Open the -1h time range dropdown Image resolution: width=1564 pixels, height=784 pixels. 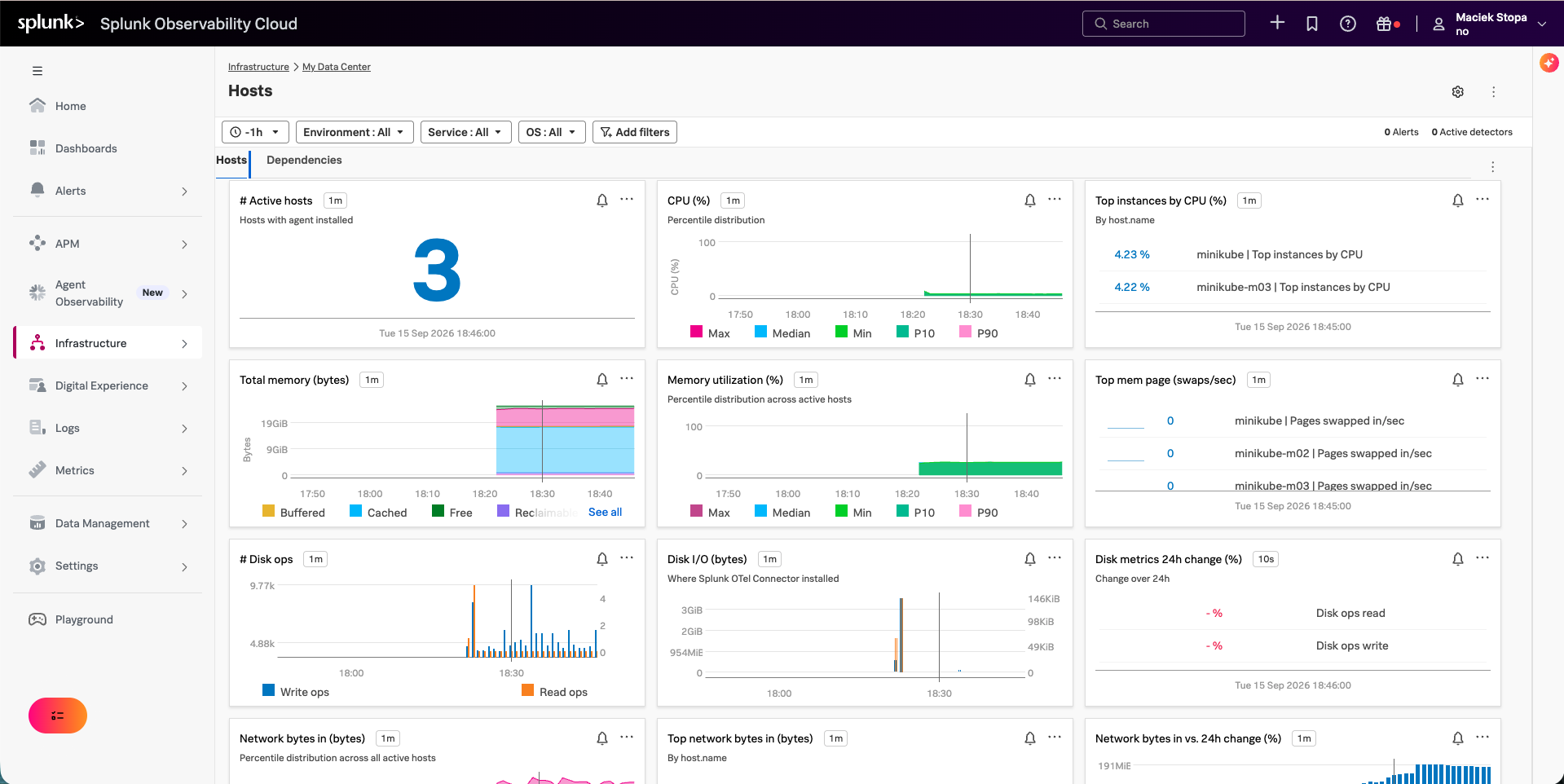point(255,132)
